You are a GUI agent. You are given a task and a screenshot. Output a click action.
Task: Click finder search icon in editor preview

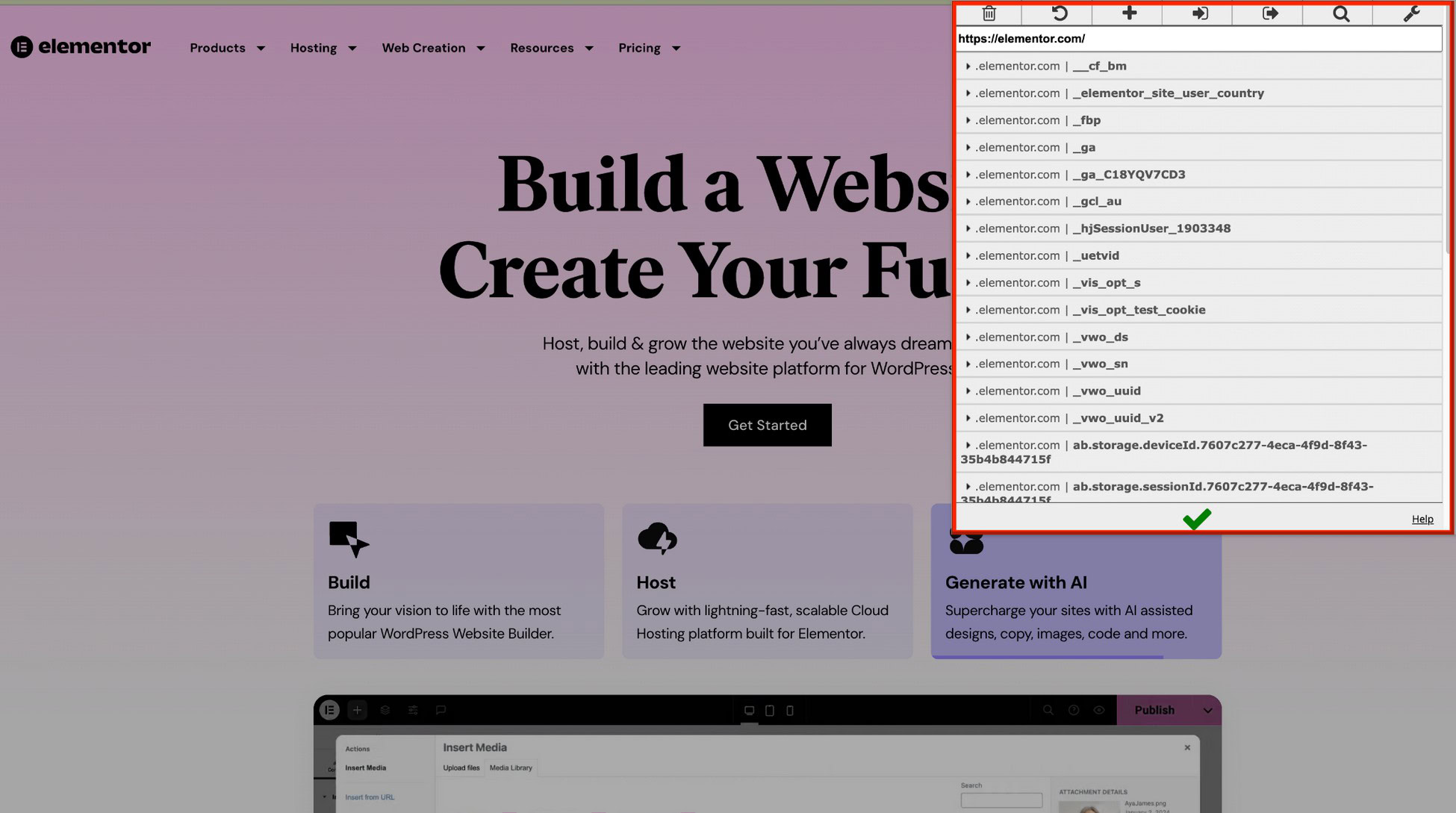click(x=1048, y=710)
